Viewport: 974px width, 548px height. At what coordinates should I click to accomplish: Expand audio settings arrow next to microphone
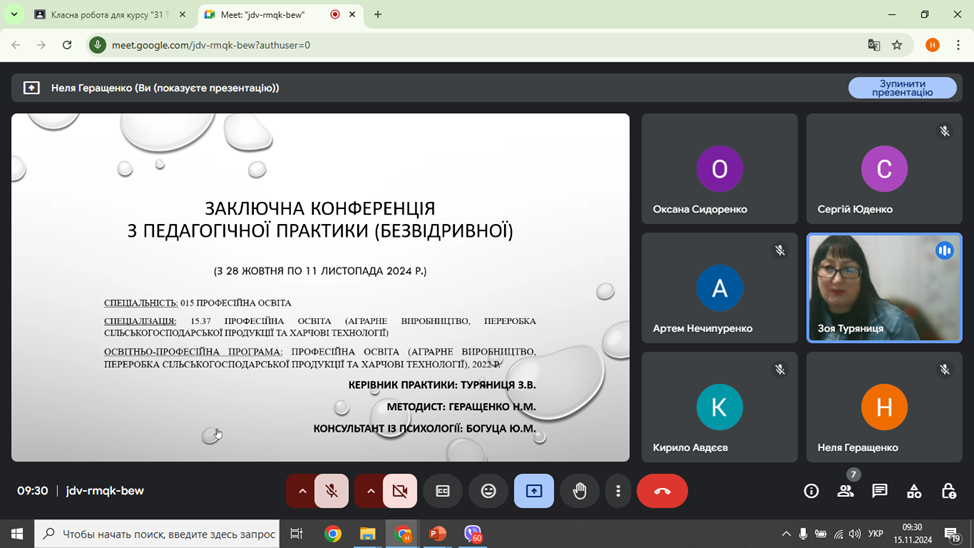pyautogui.click(x=302, y=491)
